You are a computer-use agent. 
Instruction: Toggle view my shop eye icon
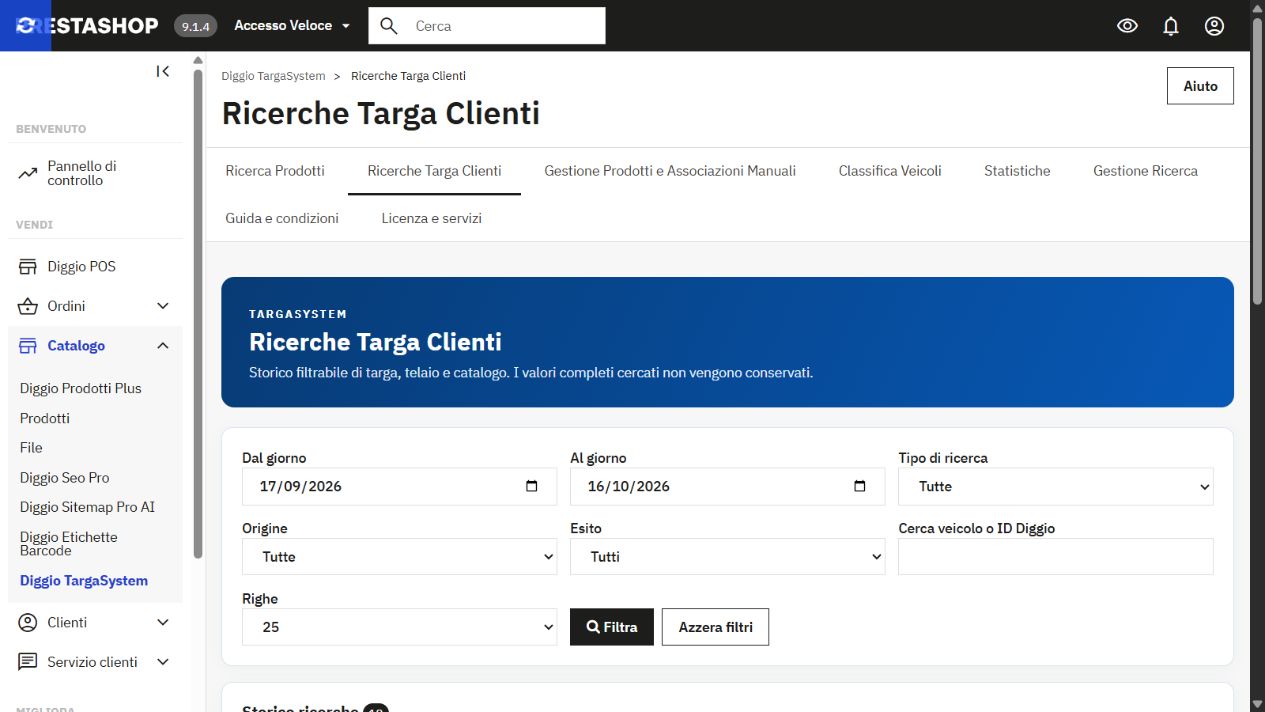click(1127, 26)
